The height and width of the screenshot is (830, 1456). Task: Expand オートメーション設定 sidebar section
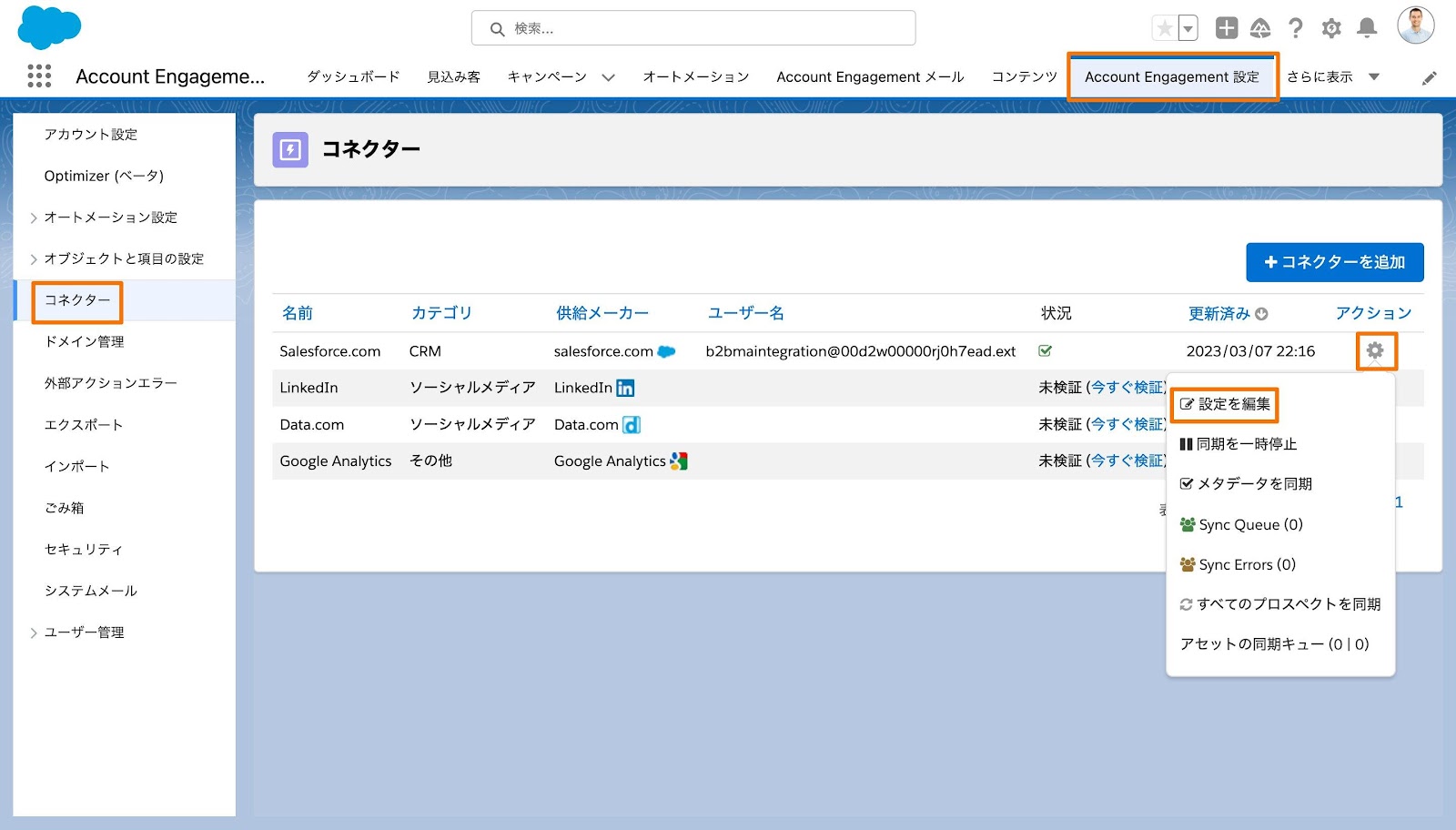(x=34, y=218)
